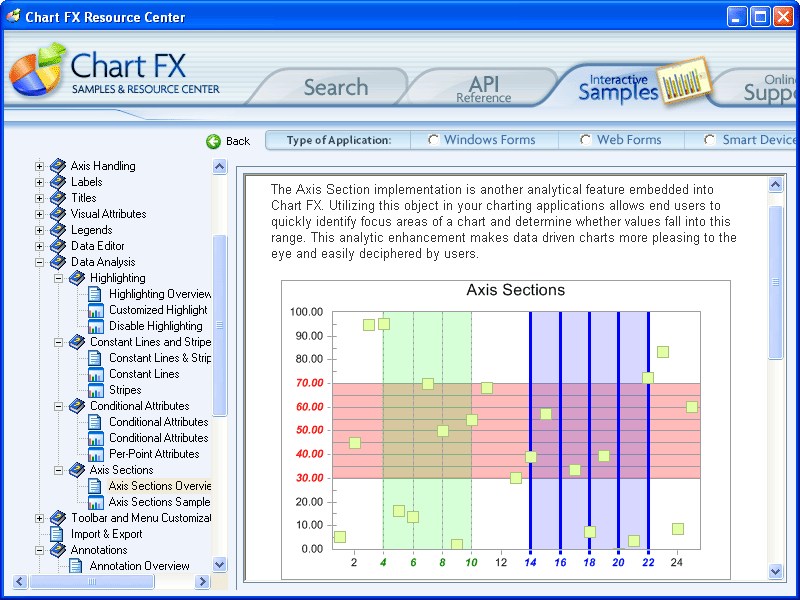Viewport: 800px width, 600px height.
Task: Click the Constant Lines and Stripes book icon
Action: tap(77, 342)
